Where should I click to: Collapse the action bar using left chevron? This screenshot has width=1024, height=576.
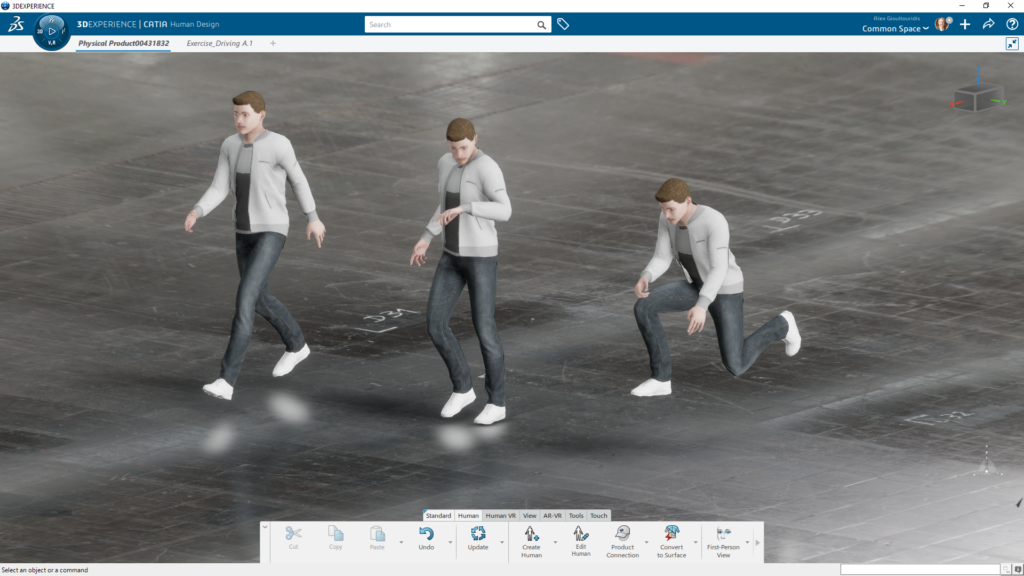(265, 527)
